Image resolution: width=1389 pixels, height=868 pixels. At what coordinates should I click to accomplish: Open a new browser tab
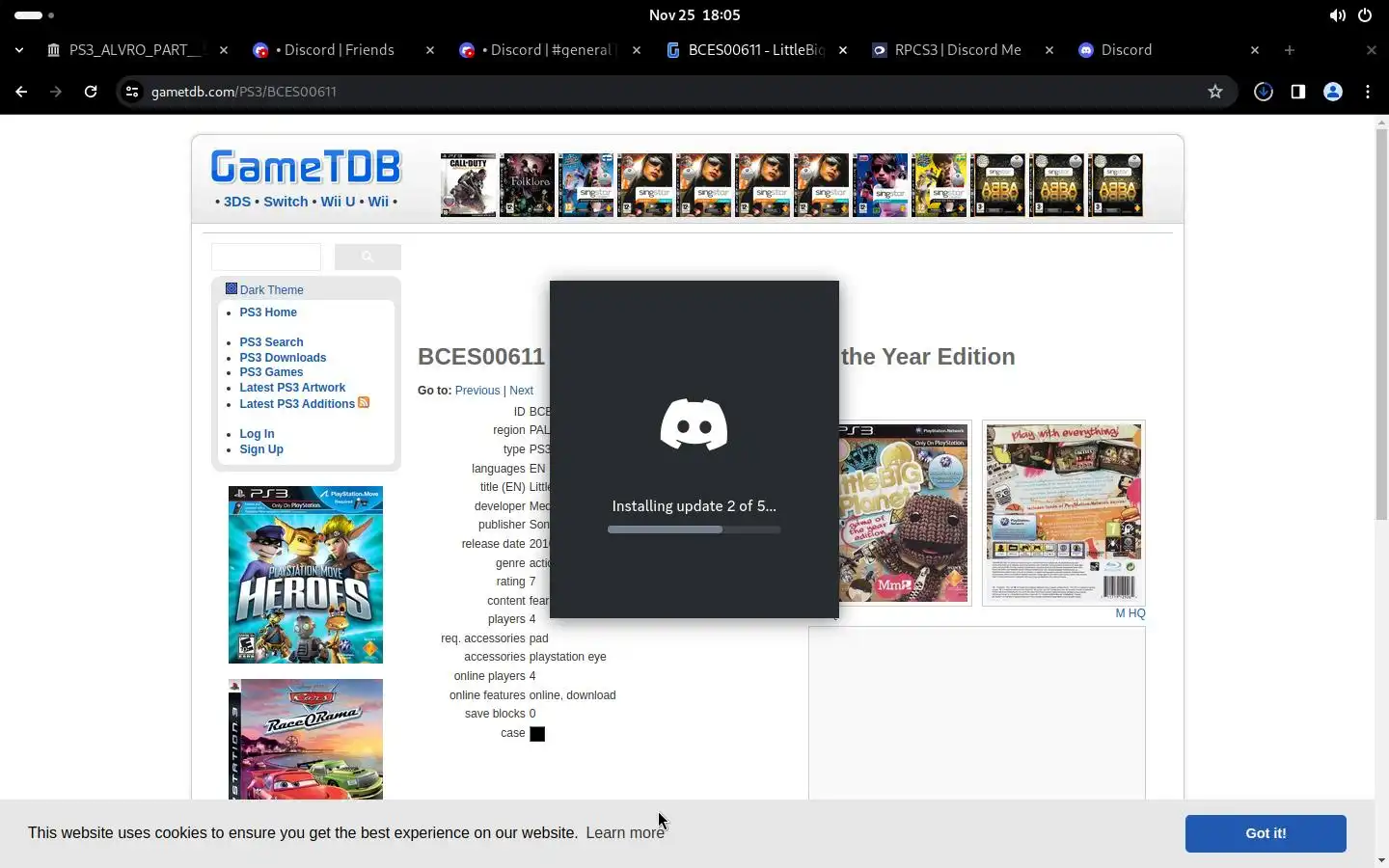tap(1290, 50)
